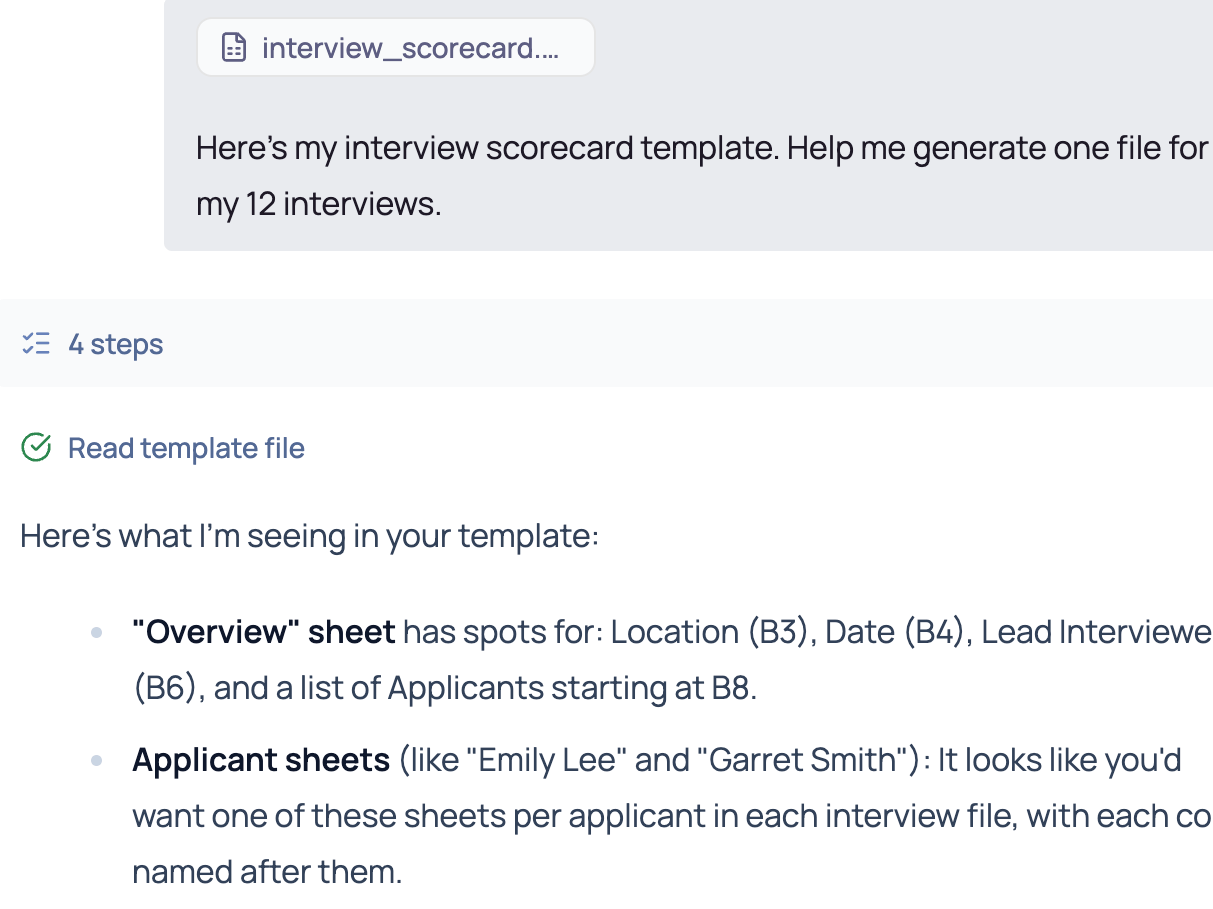Click the "Here's my interview scorecard template" message line

point(700,148)
